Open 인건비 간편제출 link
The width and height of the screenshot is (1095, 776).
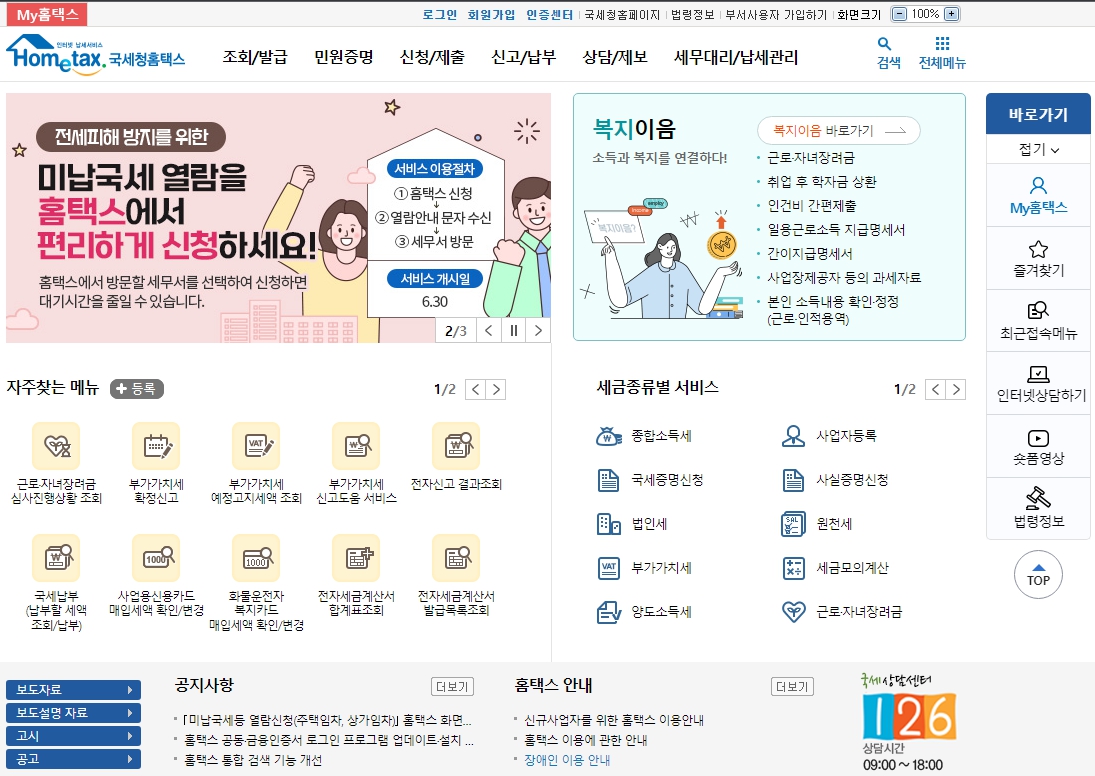pyautogui.click(x=811, y=205)
